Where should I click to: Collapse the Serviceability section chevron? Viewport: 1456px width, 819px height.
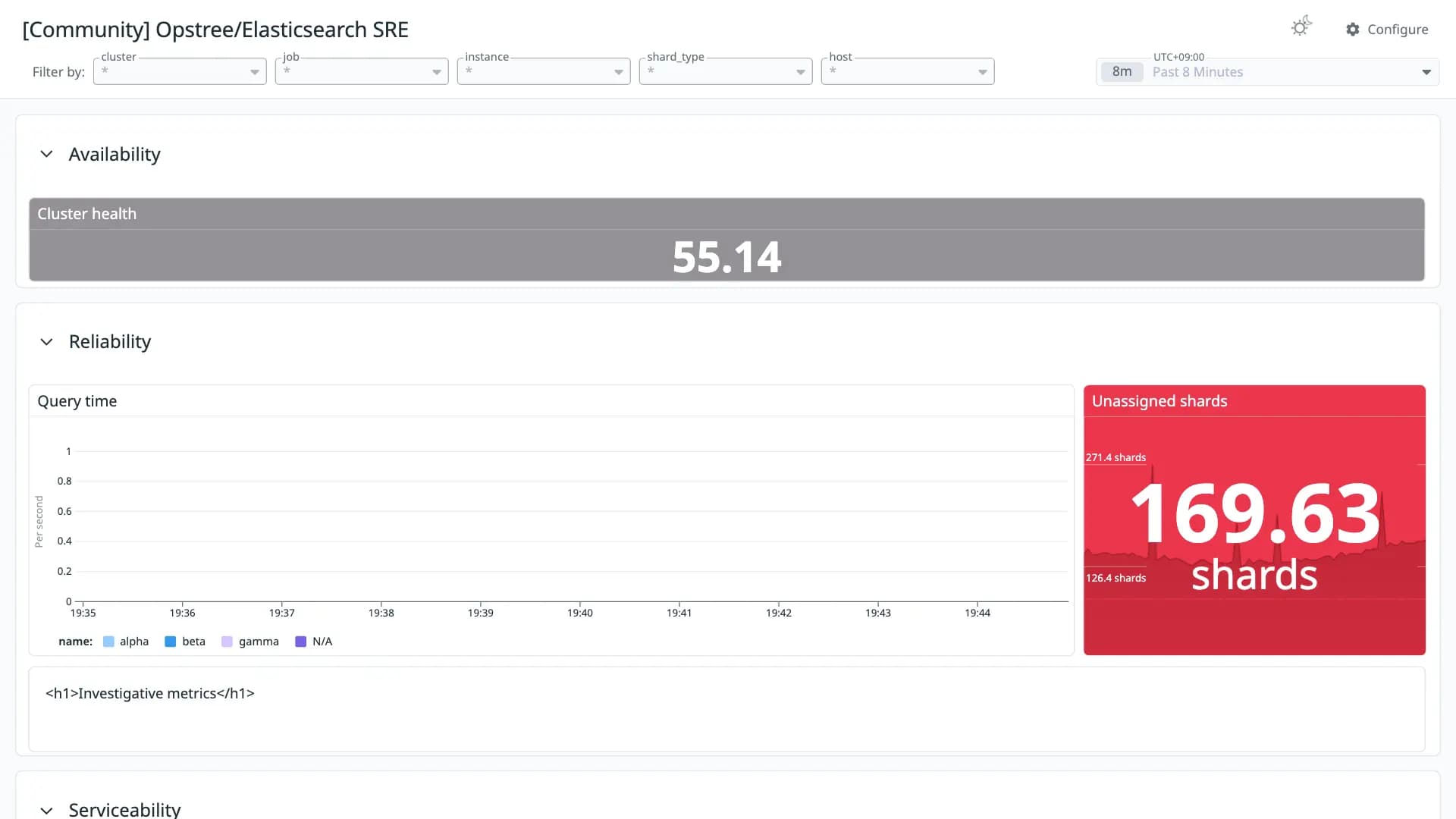pos(46,810)
